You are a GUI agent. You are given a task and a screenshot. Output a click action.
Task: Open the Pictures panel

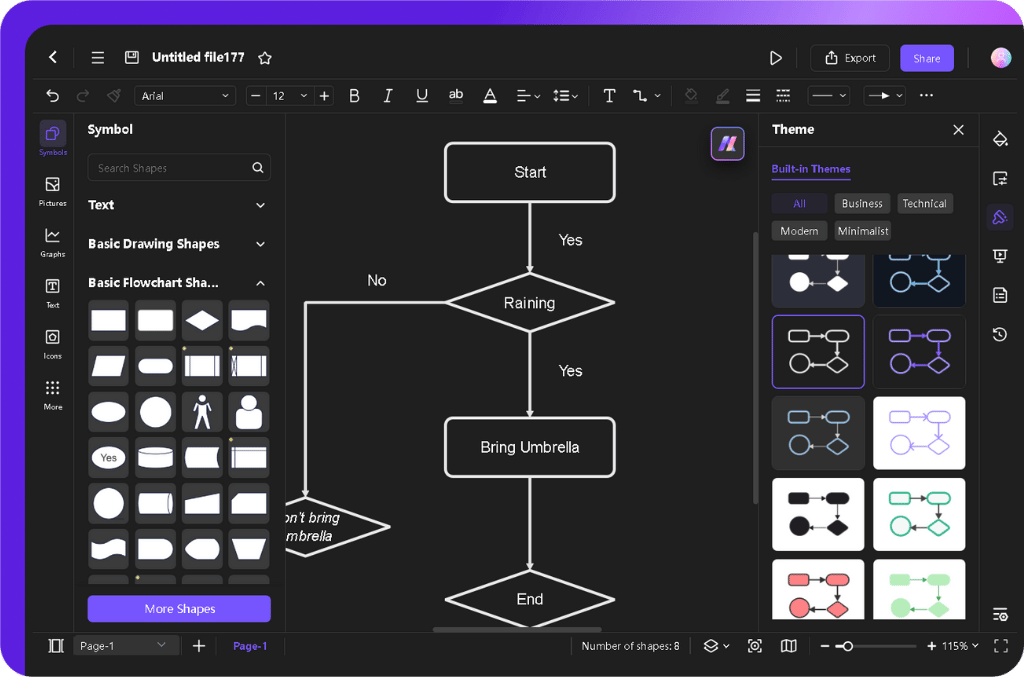[52, 190]
